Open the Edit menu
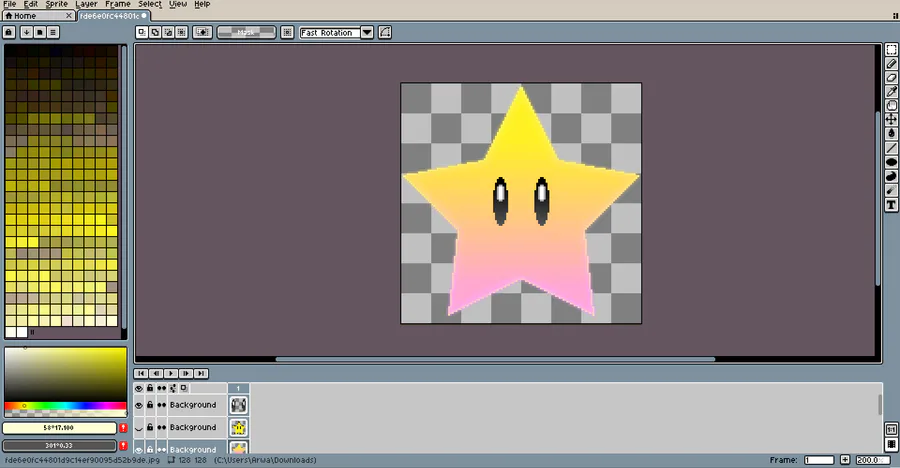 point(30,4)
